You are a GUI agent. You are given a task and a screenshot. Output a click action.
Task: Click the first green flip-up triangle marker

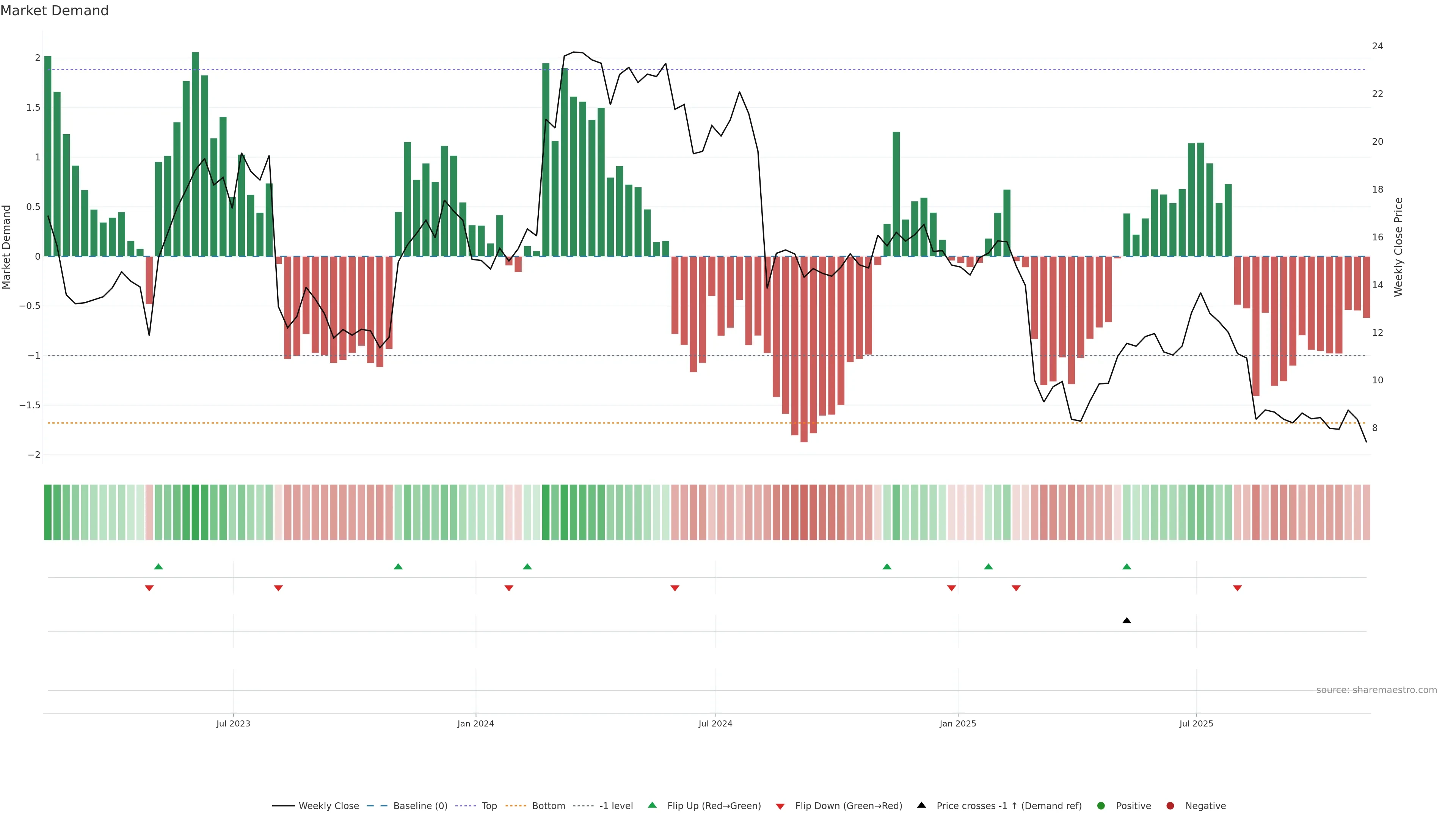(x=158, y=566)
